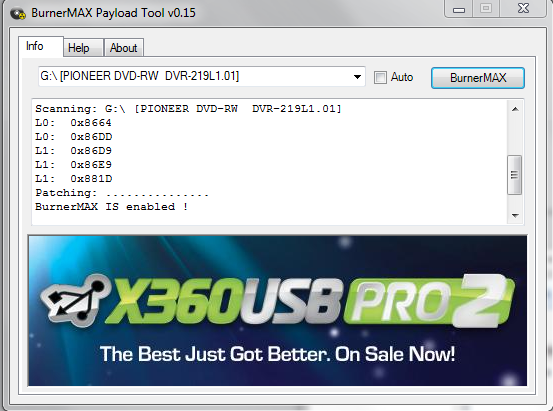Click the Auto checkbox label text
The height and width of the screenshot is (411, 553).
point(402,77)
